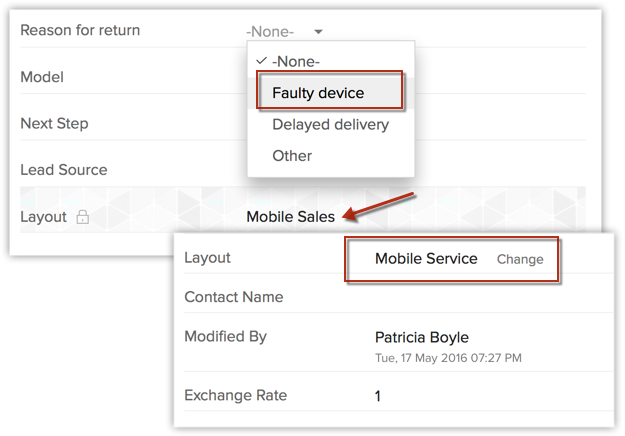The width and height of the screenshot is (625, 436).
Task: Click the Mobile Sales layout value
Action: (290, 217)
